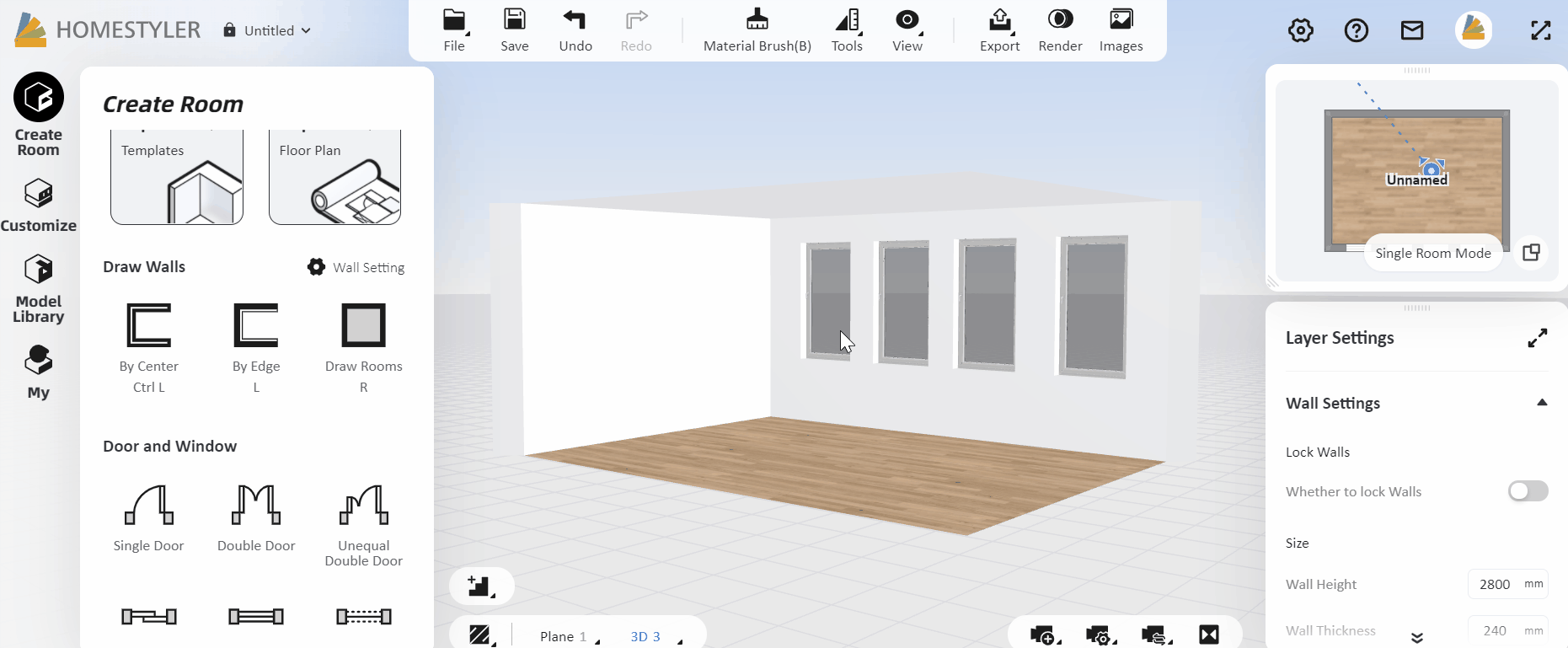Image resolution: width=1568 pixels, height=648 pixels.
Task: Save the current design
Action: [x=515, y=30]
